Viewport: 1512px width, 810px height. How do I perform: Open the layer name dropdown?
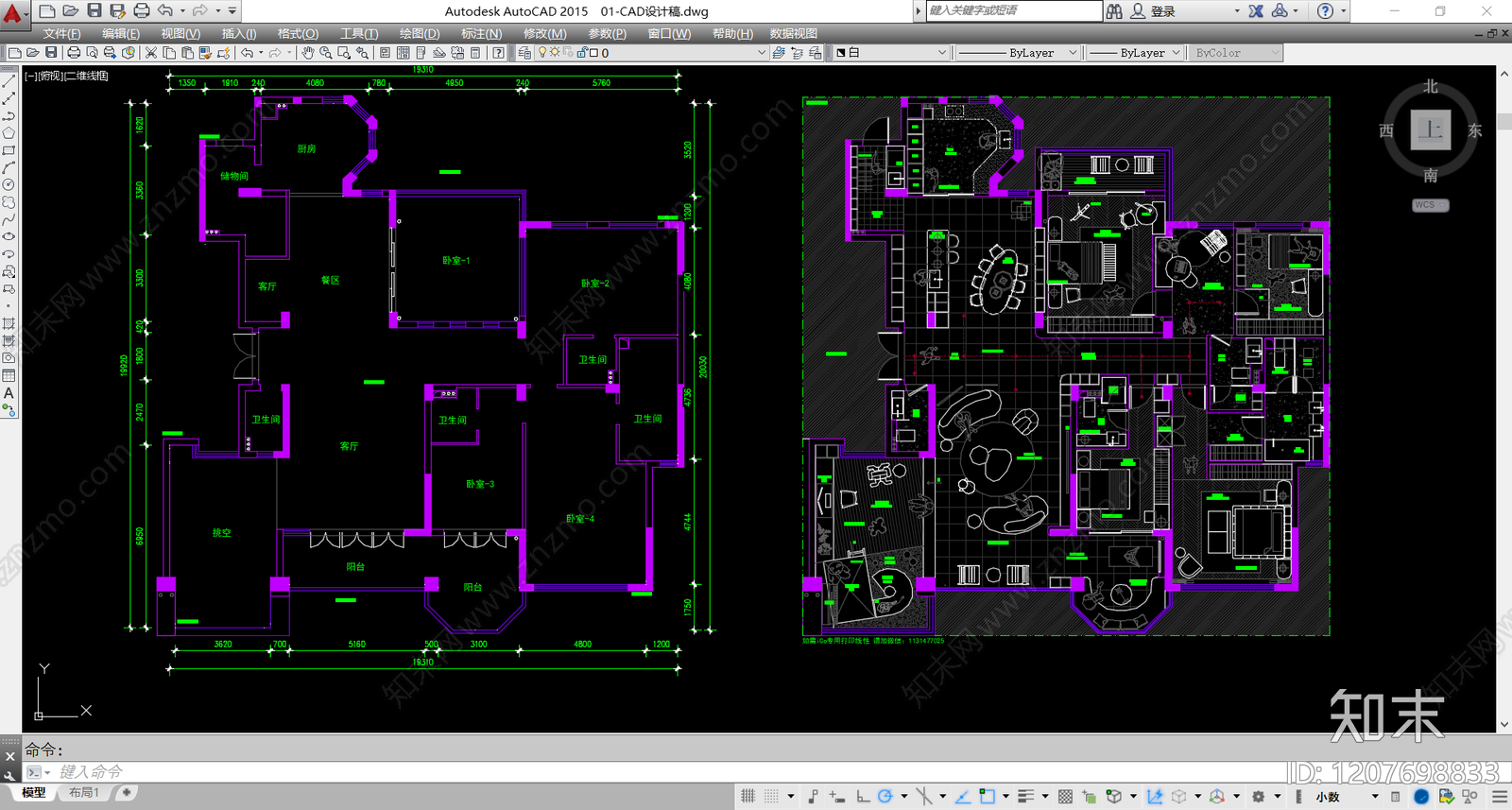click(x=652, y=53)
